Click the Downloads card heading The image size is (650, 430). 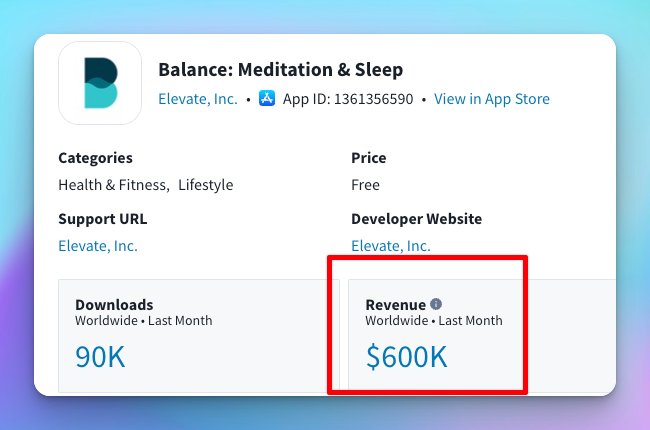114,304
